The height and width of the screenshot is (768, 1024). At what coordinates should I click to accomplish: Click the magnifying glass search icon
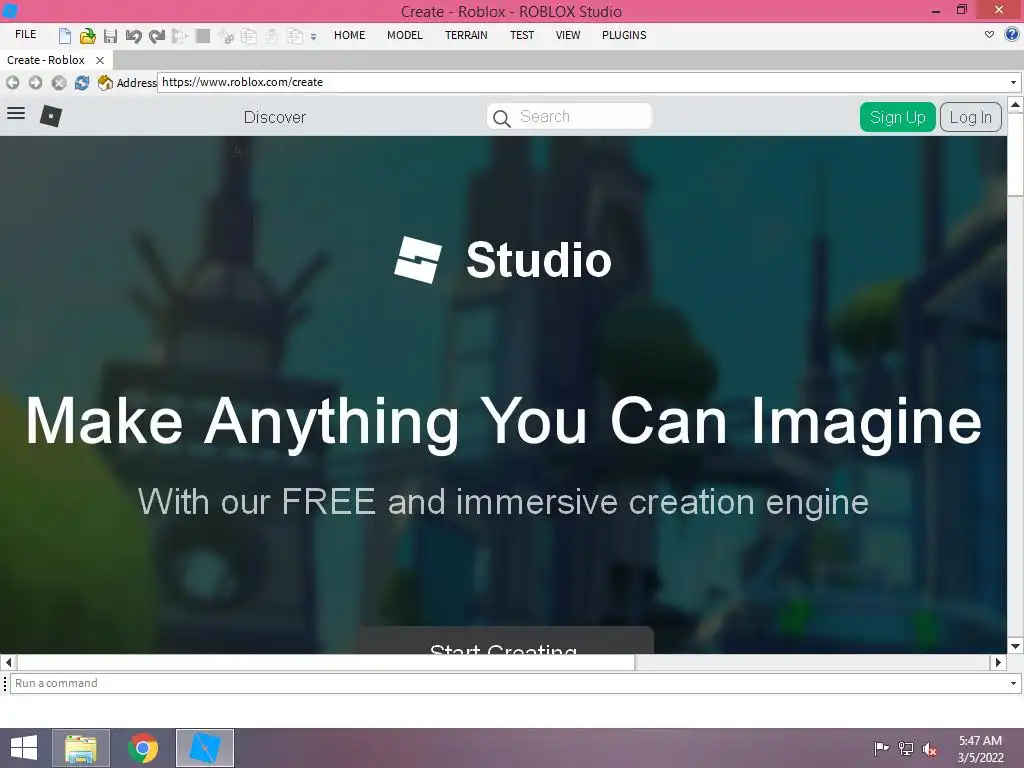pyautogui.click(x=502, y=118)
